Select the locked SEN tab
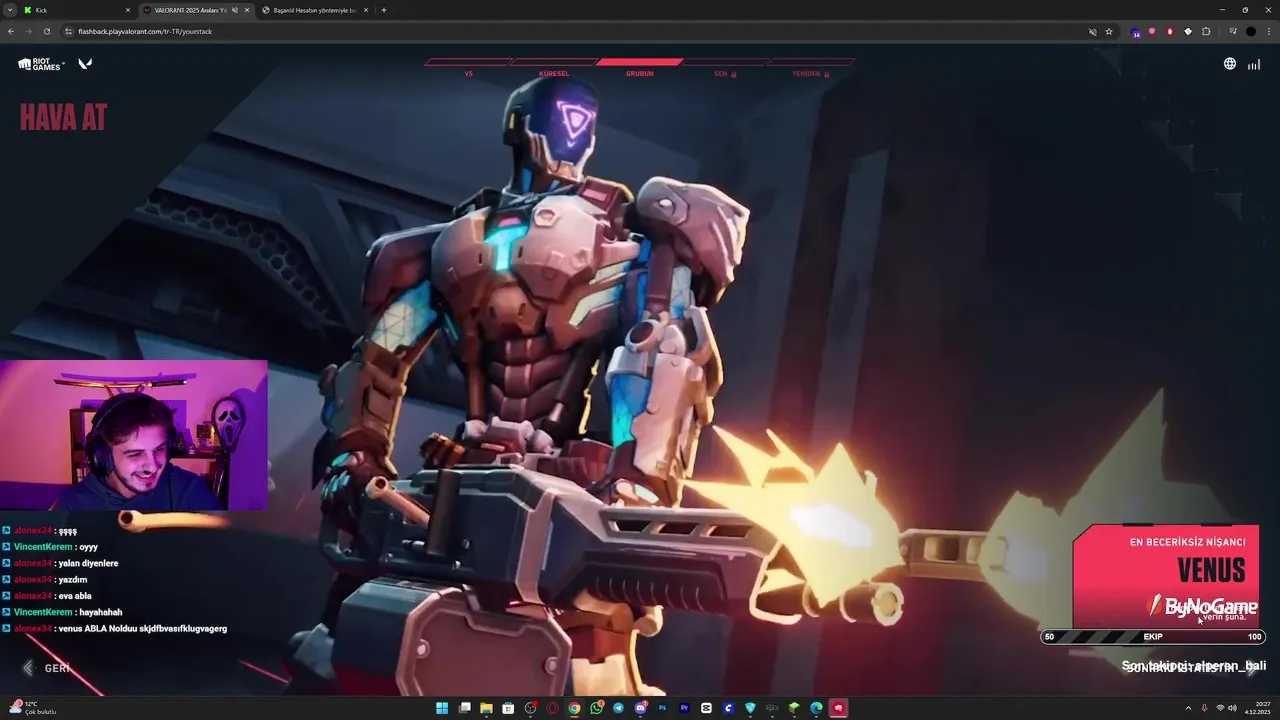 [x=725, y=69]
